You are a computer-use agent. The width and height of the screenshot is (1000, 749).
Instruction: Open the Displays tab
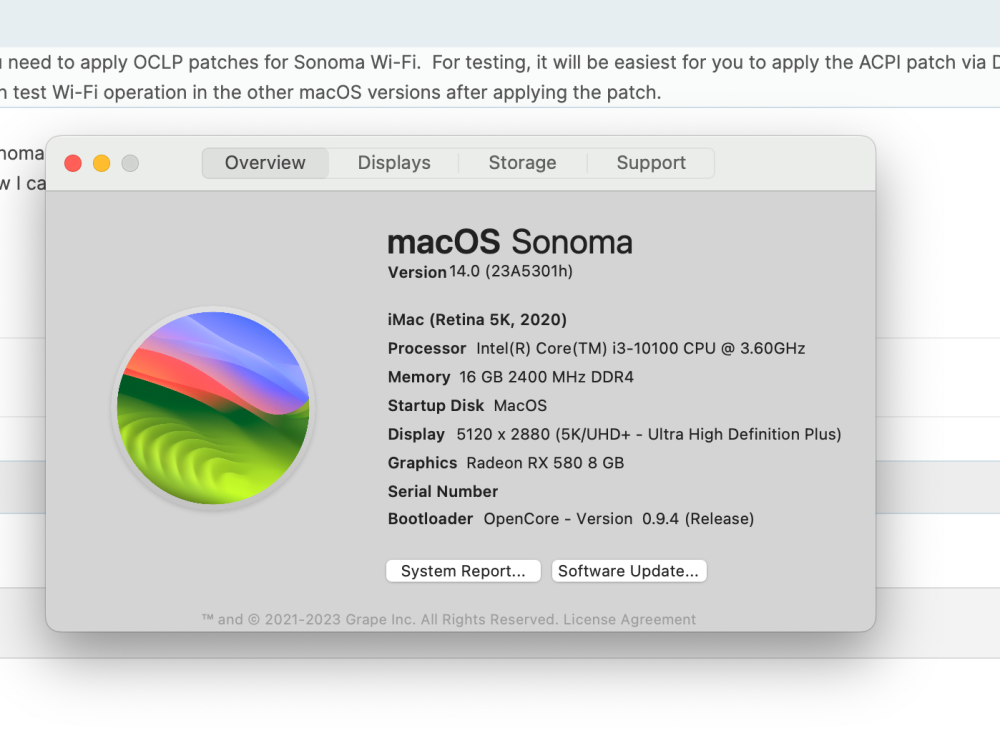394,163
